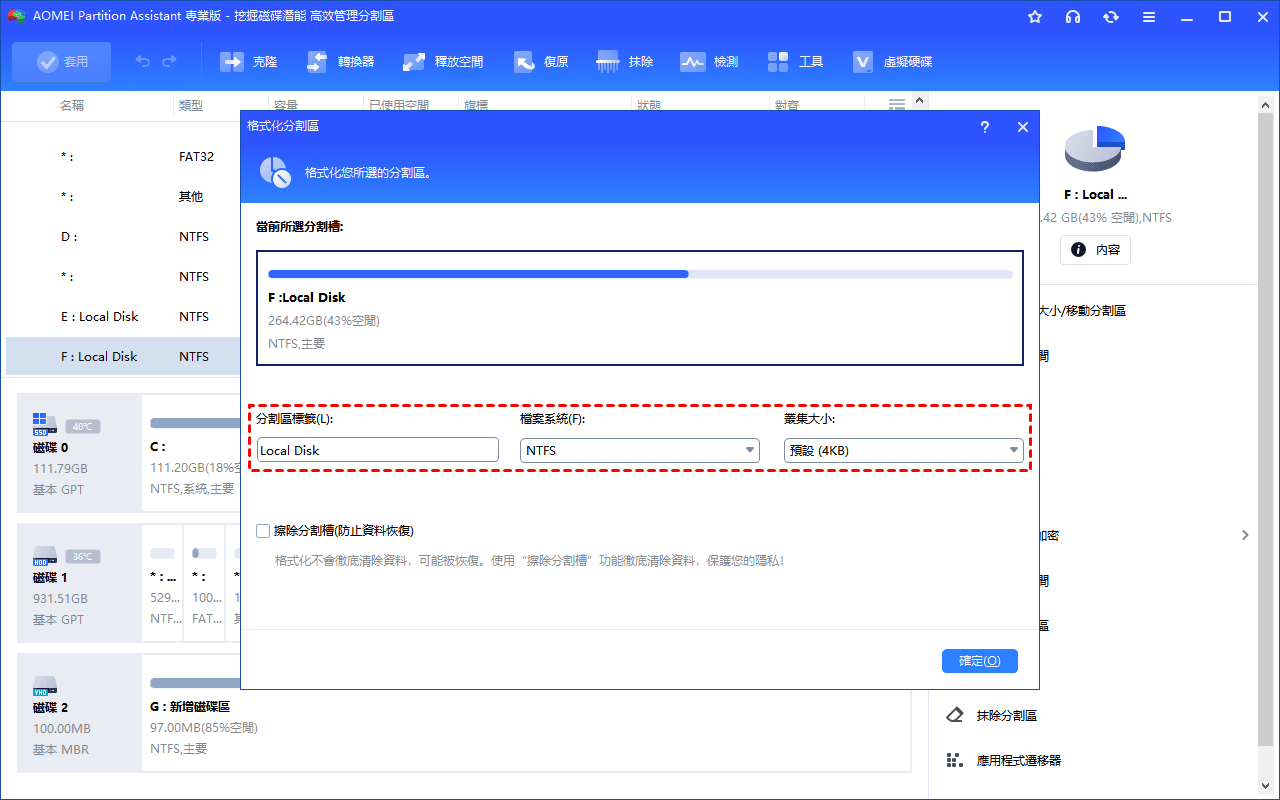Viewport: 1280px width, 800px height.
Task: Close the format partition dialog
Action: click(x=1022, y=127)
